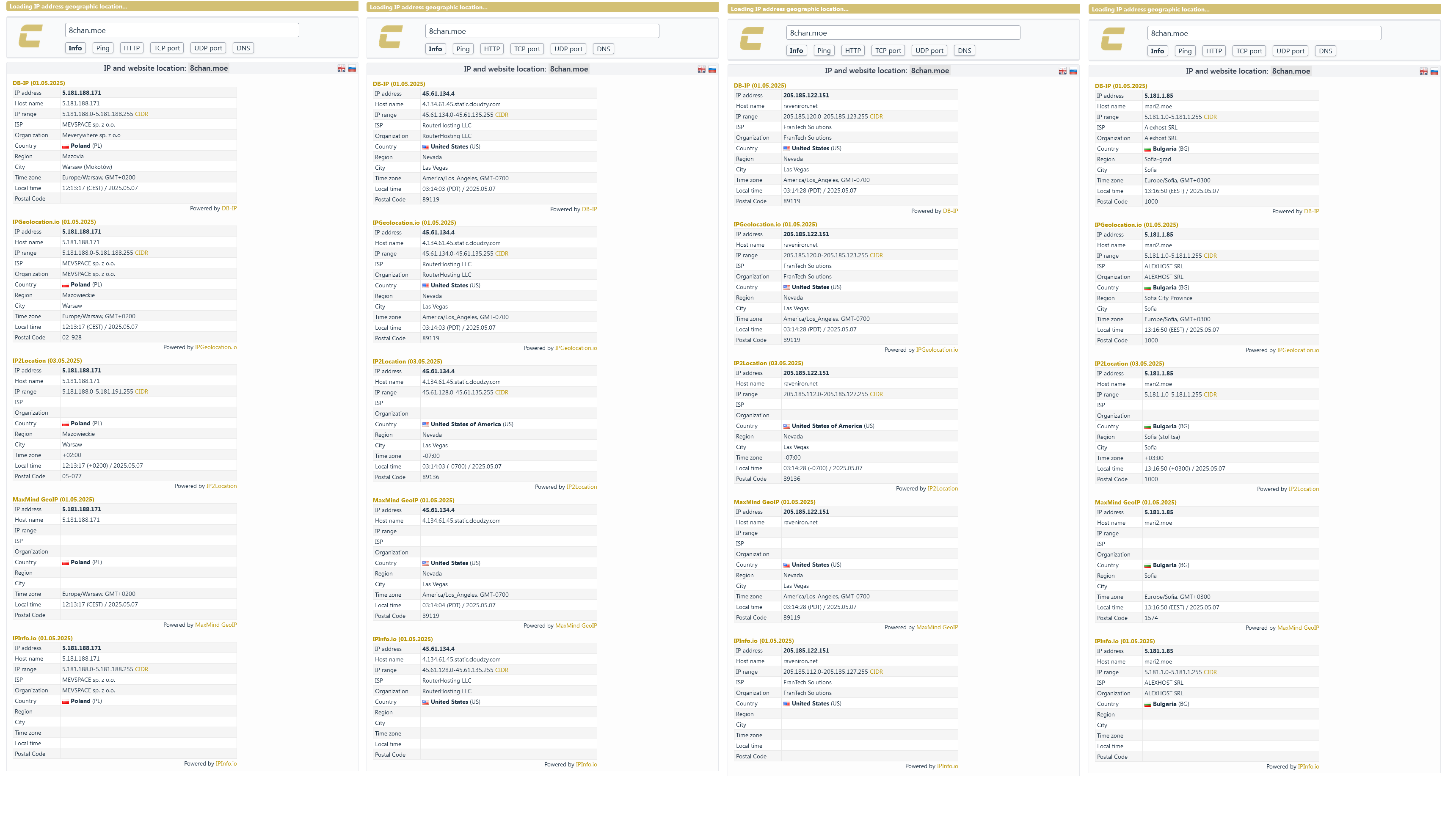Follow DB-IP powered-by link in the Poland panel
The width and height of the screenshot is (1456, 821).
229,209
